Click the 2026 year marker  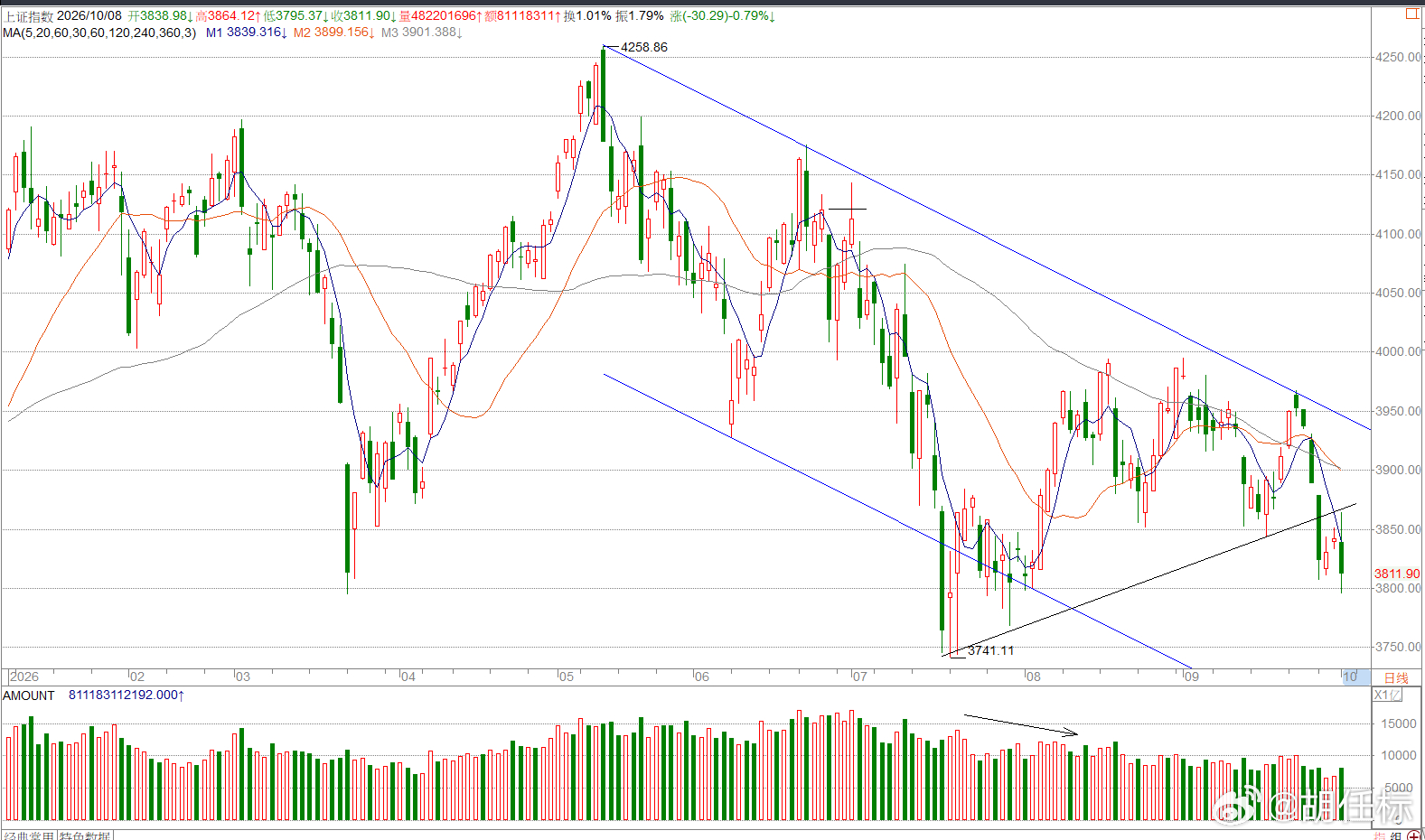point(24,677)
